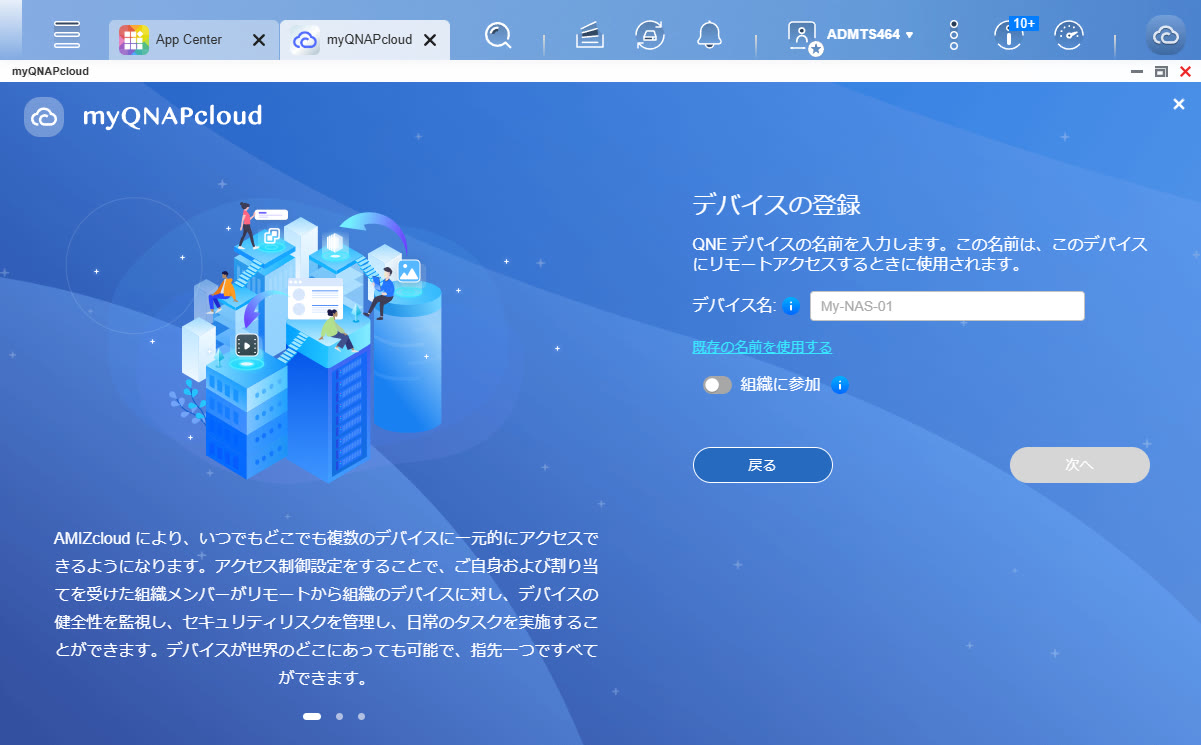
Task: Enable the 組織に参加 toggle
Action: [x=717, y=385]
